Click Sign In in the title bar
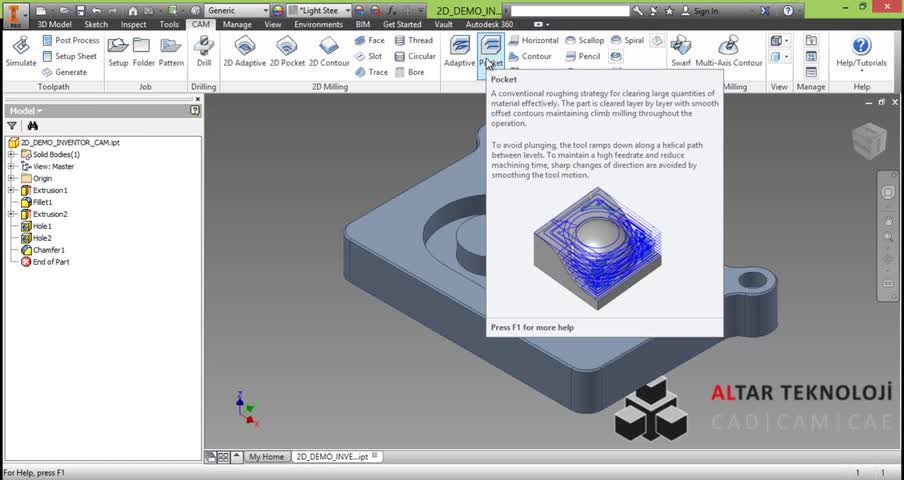Viewport: 904px width, 480px height. tap(705, 10)
